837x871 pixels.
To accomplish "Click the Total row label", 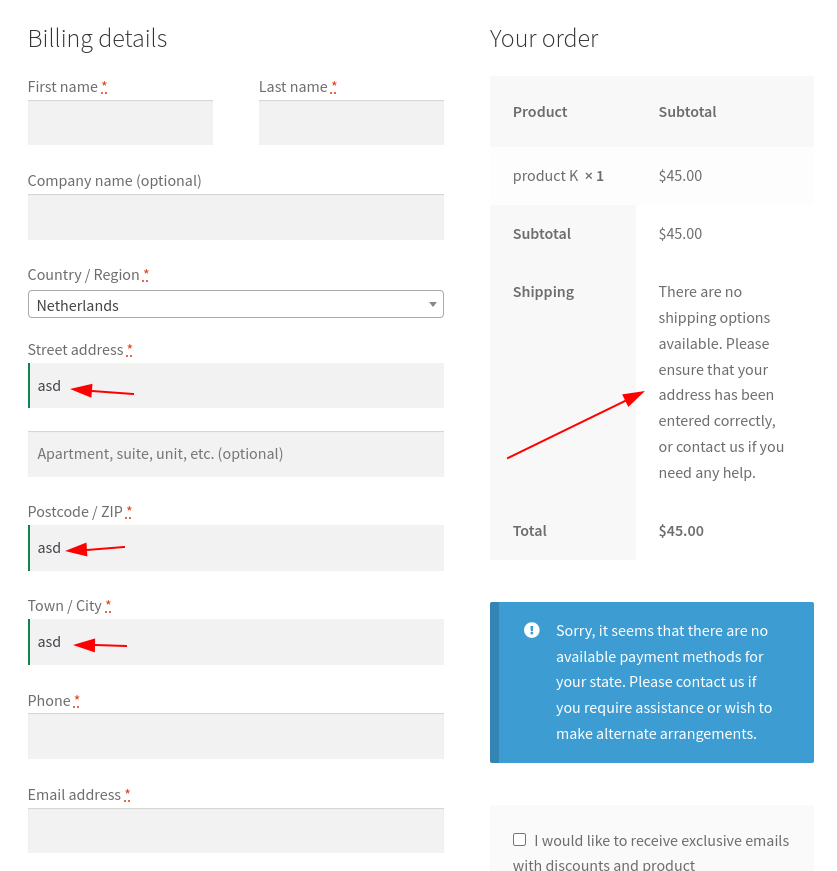I will pyautogui.click(x=529, y=531).
